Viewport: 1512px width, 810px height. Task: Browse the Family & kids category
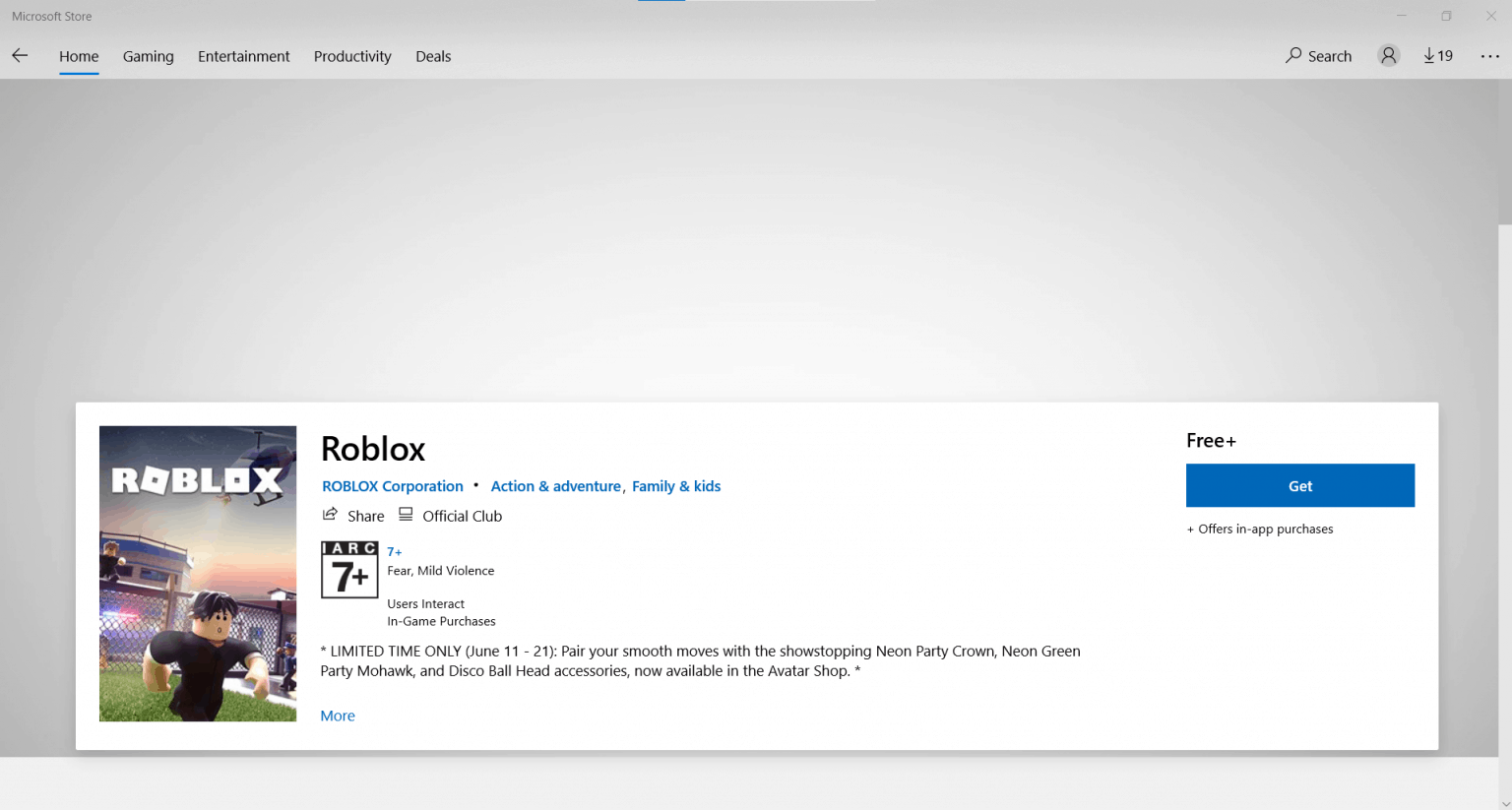(x=676, y=485)
